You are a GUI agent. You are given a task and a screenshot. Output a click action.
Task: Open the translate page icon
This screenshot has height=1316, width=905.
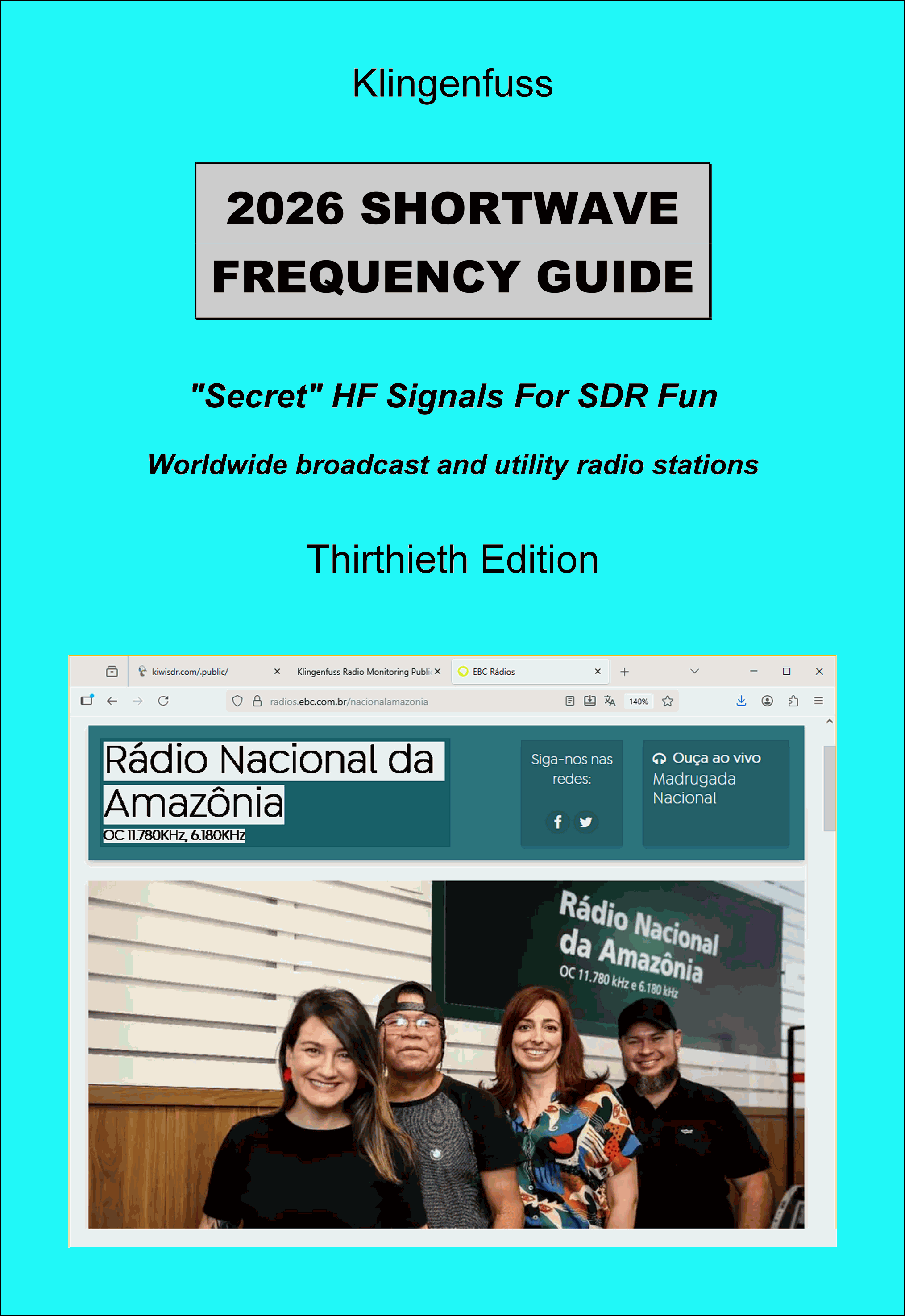point(610,701)
